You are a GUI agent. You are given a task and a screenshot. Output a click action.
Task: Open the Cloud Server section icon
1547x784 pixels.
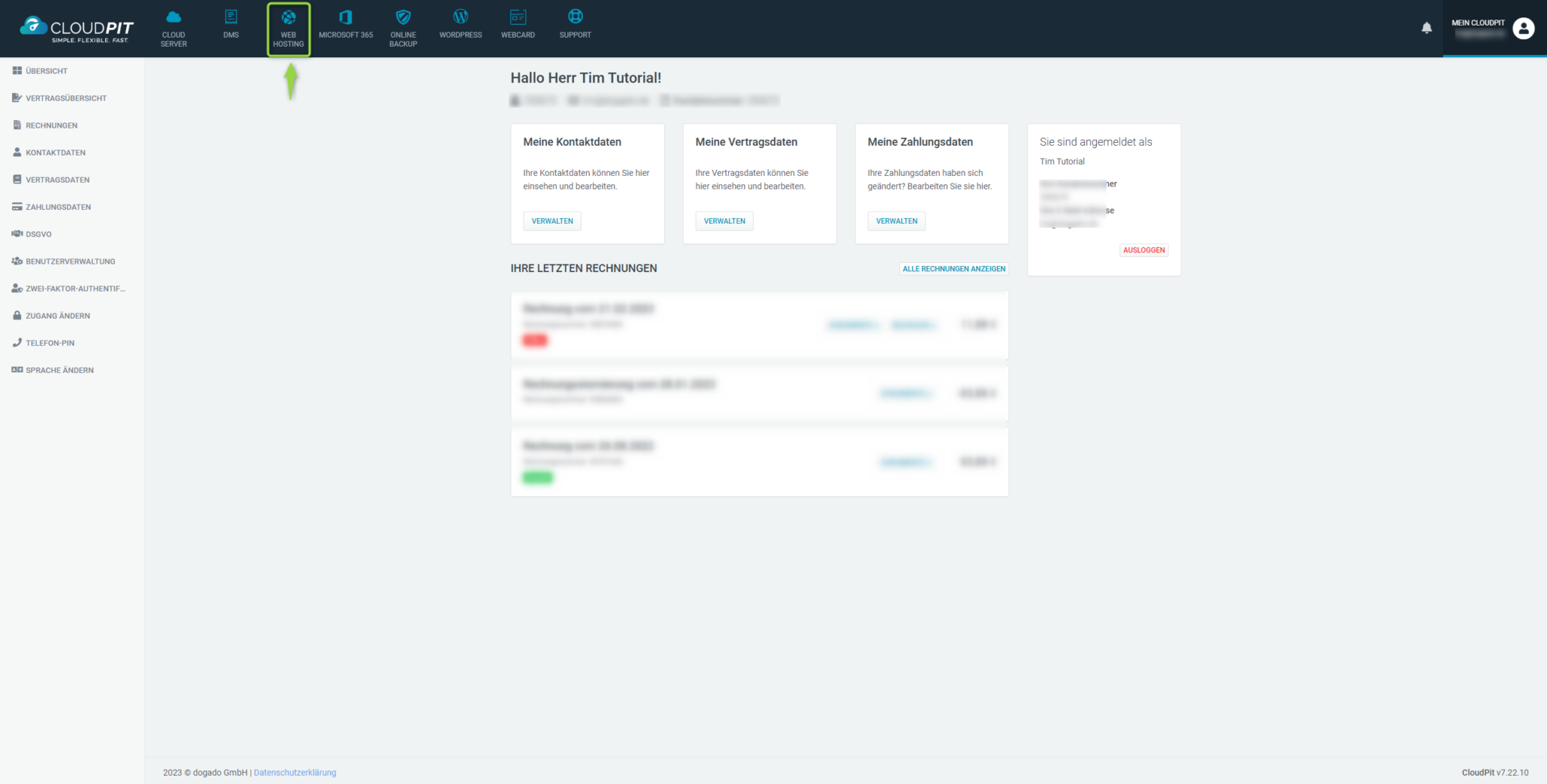tap(173, 18)
